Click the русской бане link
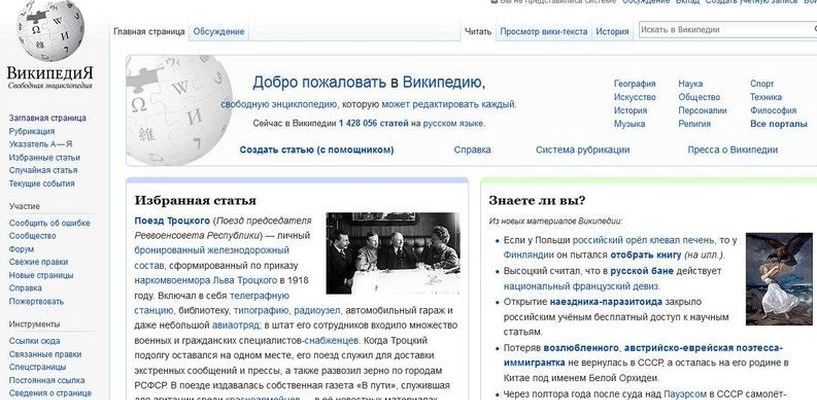Image resolution: width=817 pixels, height=400 pixels. tap(642, 271)
